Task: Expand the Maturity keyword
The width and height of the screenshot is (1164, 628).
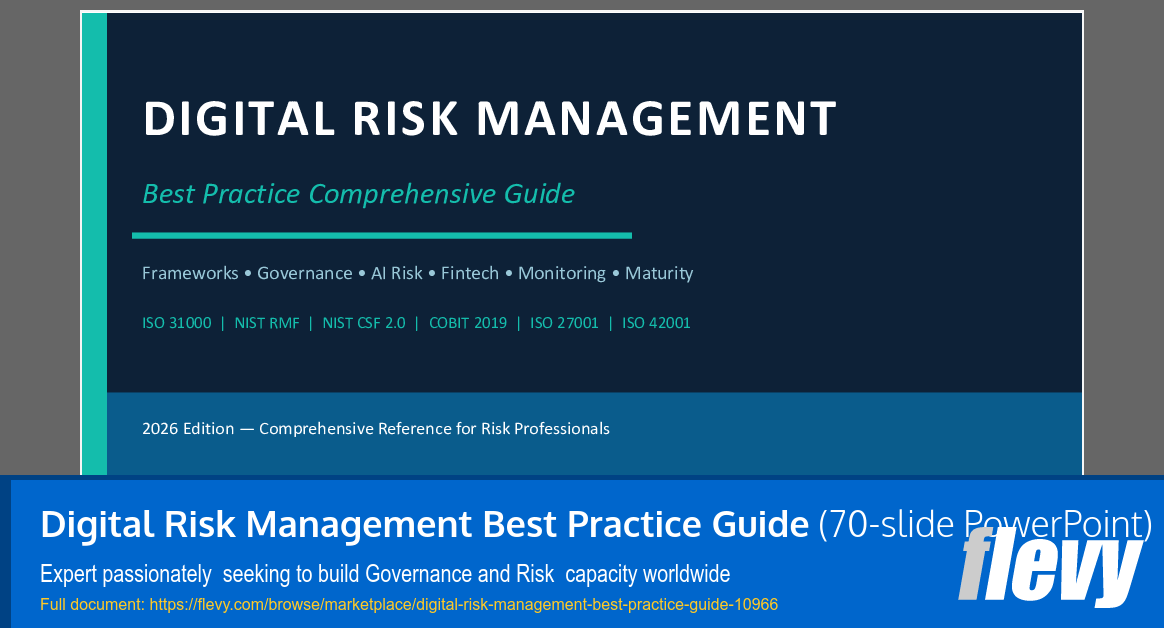Action: pyautogui.click(x=659, y=272)
